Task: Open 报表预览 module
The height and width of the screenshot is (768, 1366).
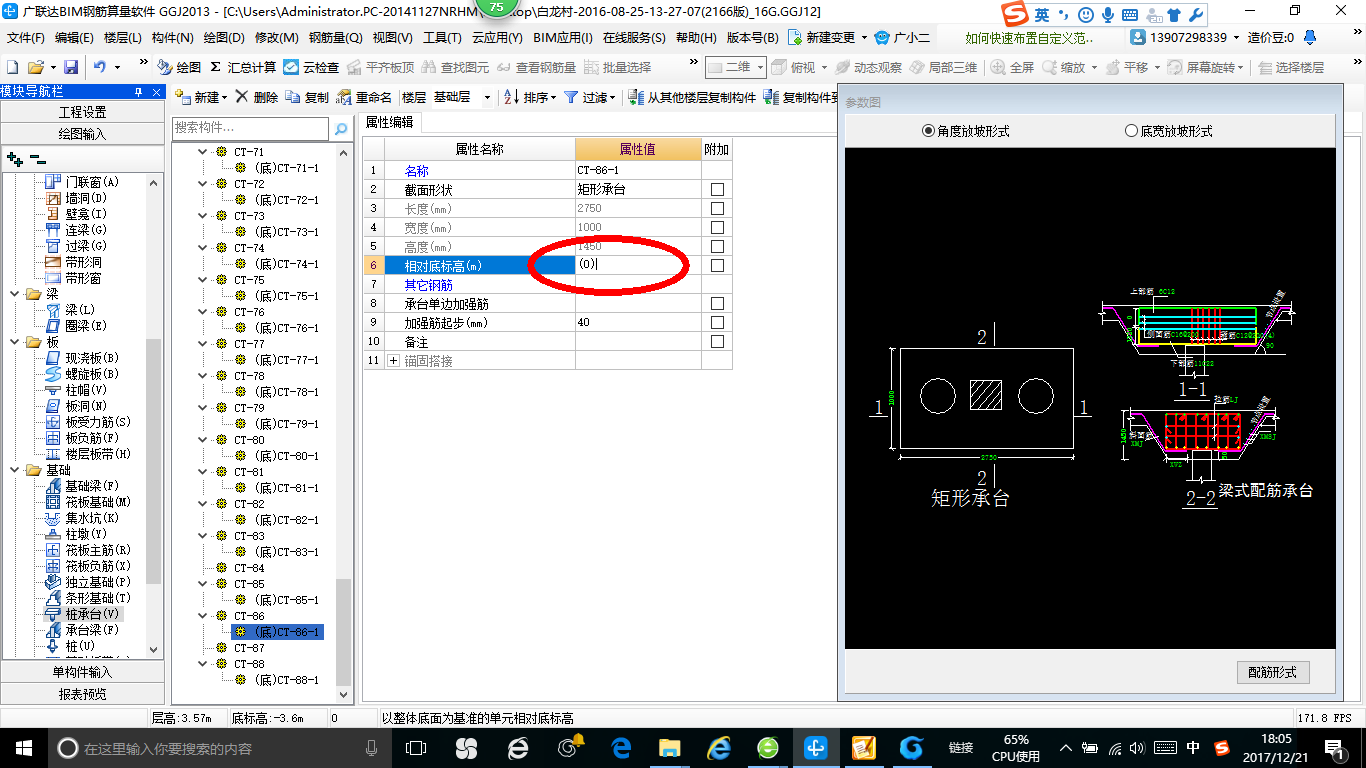Action: click(x=82, y=694)
